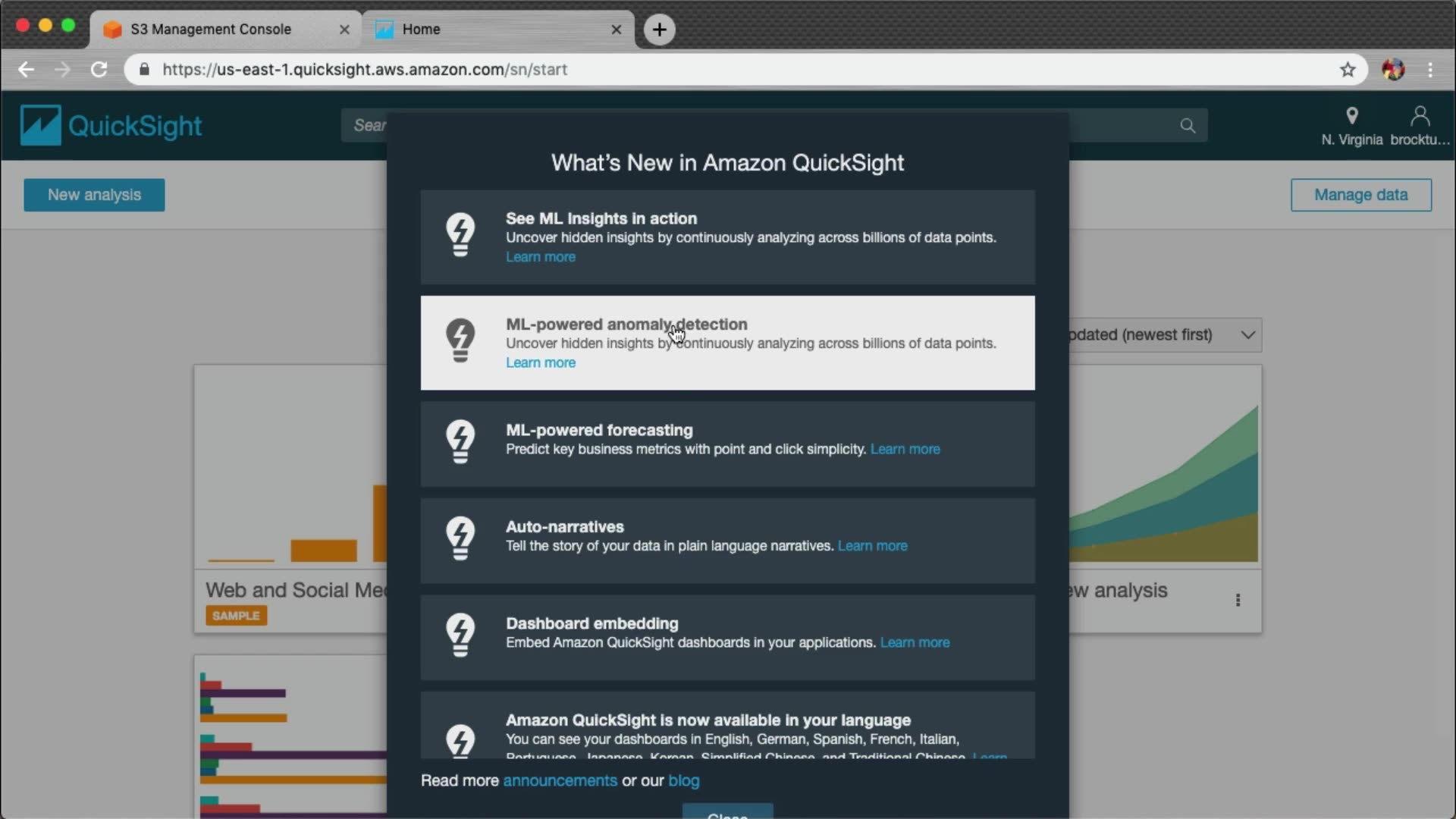1456x819 pixels.
Task: Click the search magnifier icon
Action: pos(1187,126)
